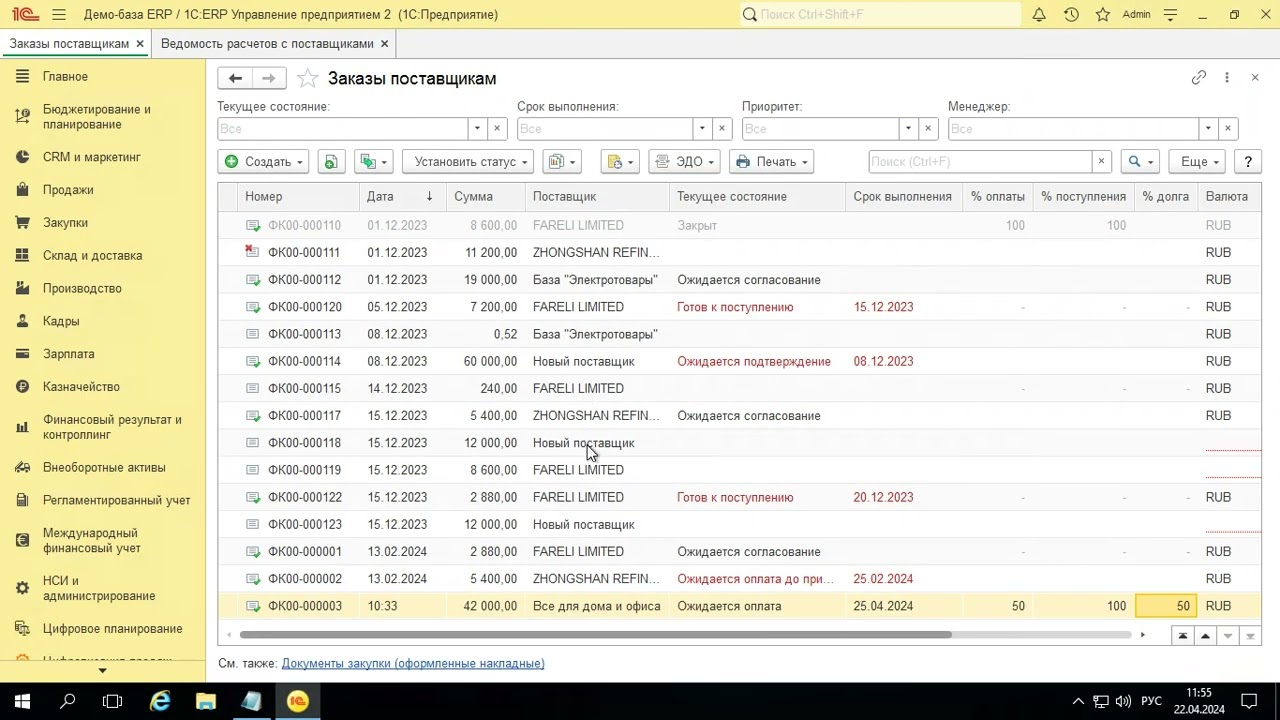Jump to first row of the list
Screen dimensions: 1280x720
(x=1183, y=636)
